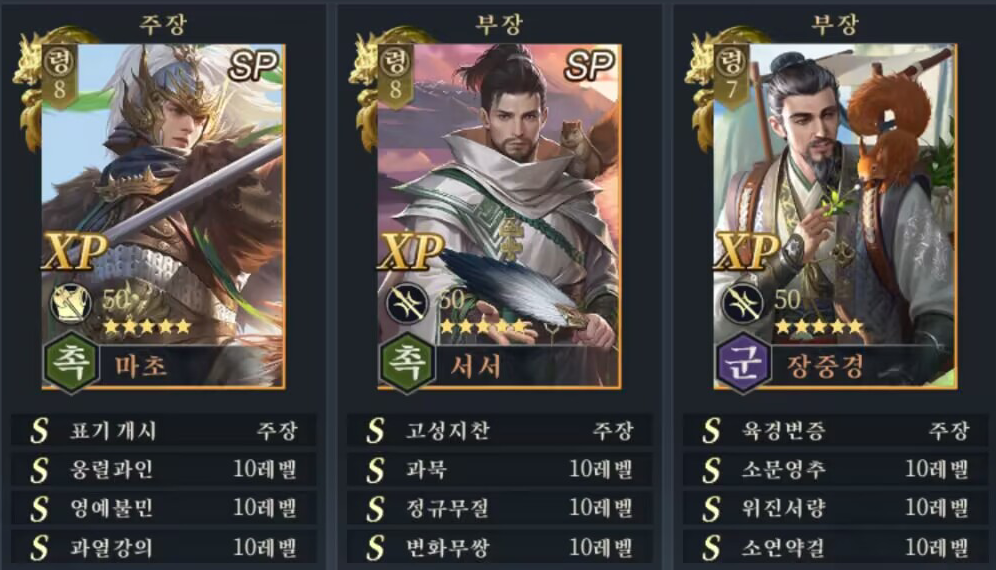
Task: Click 장중경's archer troop type icon
Action: pos(743,303)
